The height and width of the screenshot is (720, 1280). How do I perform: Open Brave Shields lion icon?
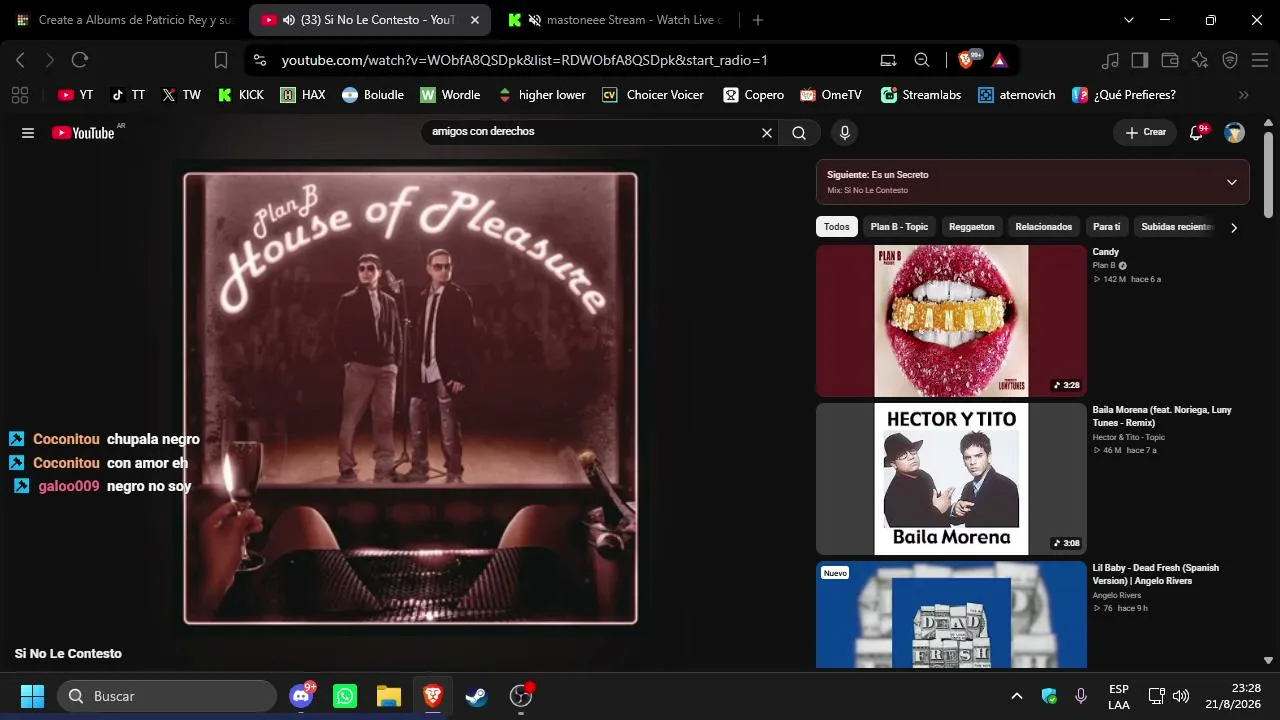967,60
